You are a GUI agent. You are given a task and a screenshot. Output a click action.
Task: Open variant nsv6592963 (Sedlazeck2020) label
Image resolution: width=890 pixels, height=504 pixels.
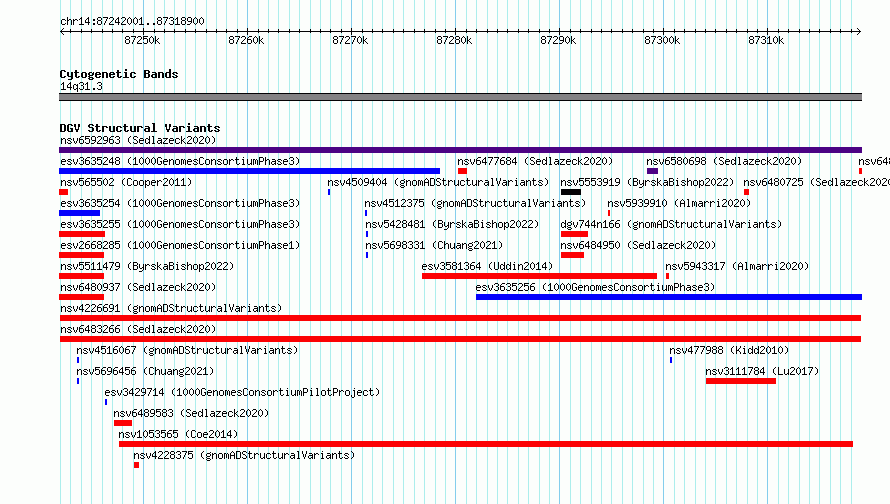(x=138, y=140)
